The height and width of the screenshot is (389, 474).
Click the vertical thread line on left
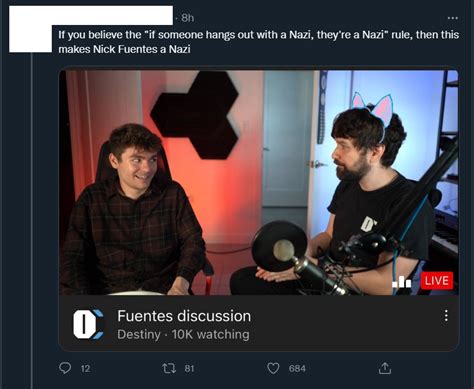pyautogui.click(x=32, y=221)
